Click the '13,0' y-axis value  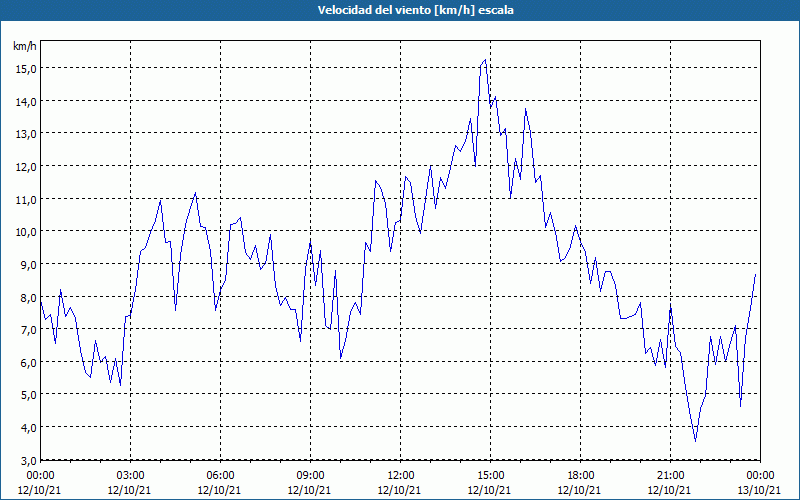pos(26,134)
